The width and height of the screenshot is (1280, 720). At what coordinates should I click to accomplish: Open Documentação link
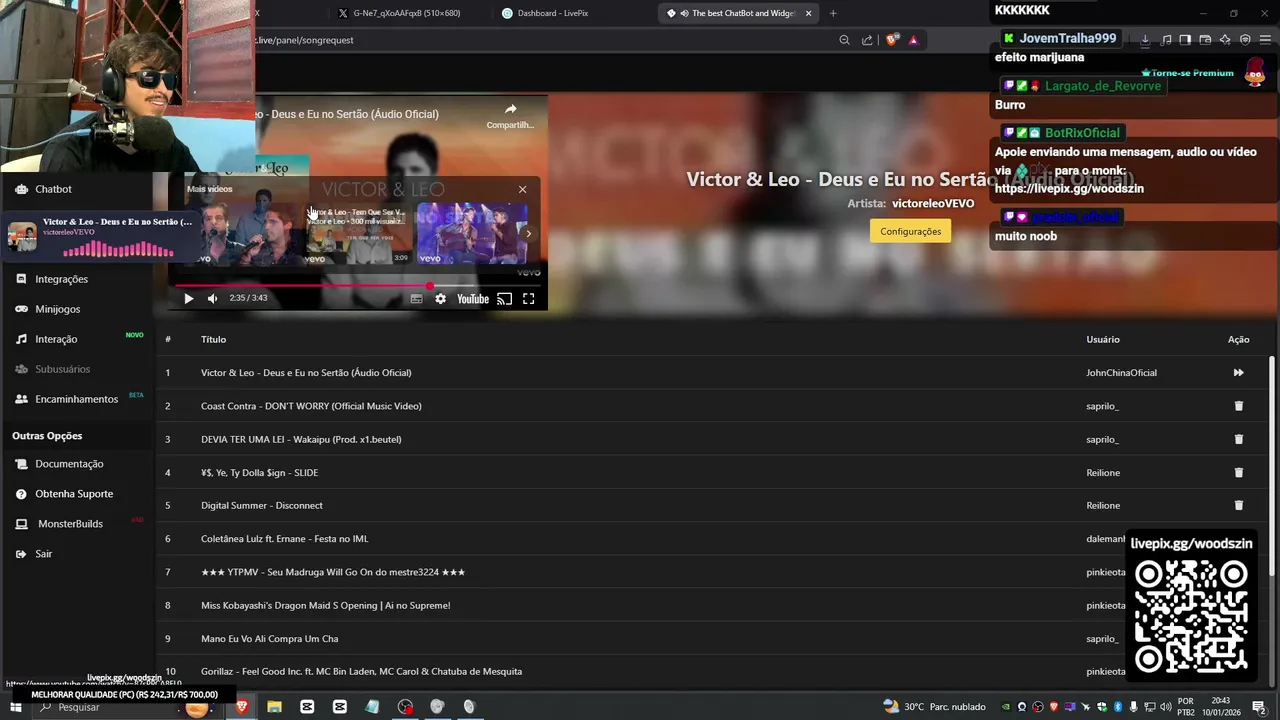pyautogui.click(x=69, y=464)
